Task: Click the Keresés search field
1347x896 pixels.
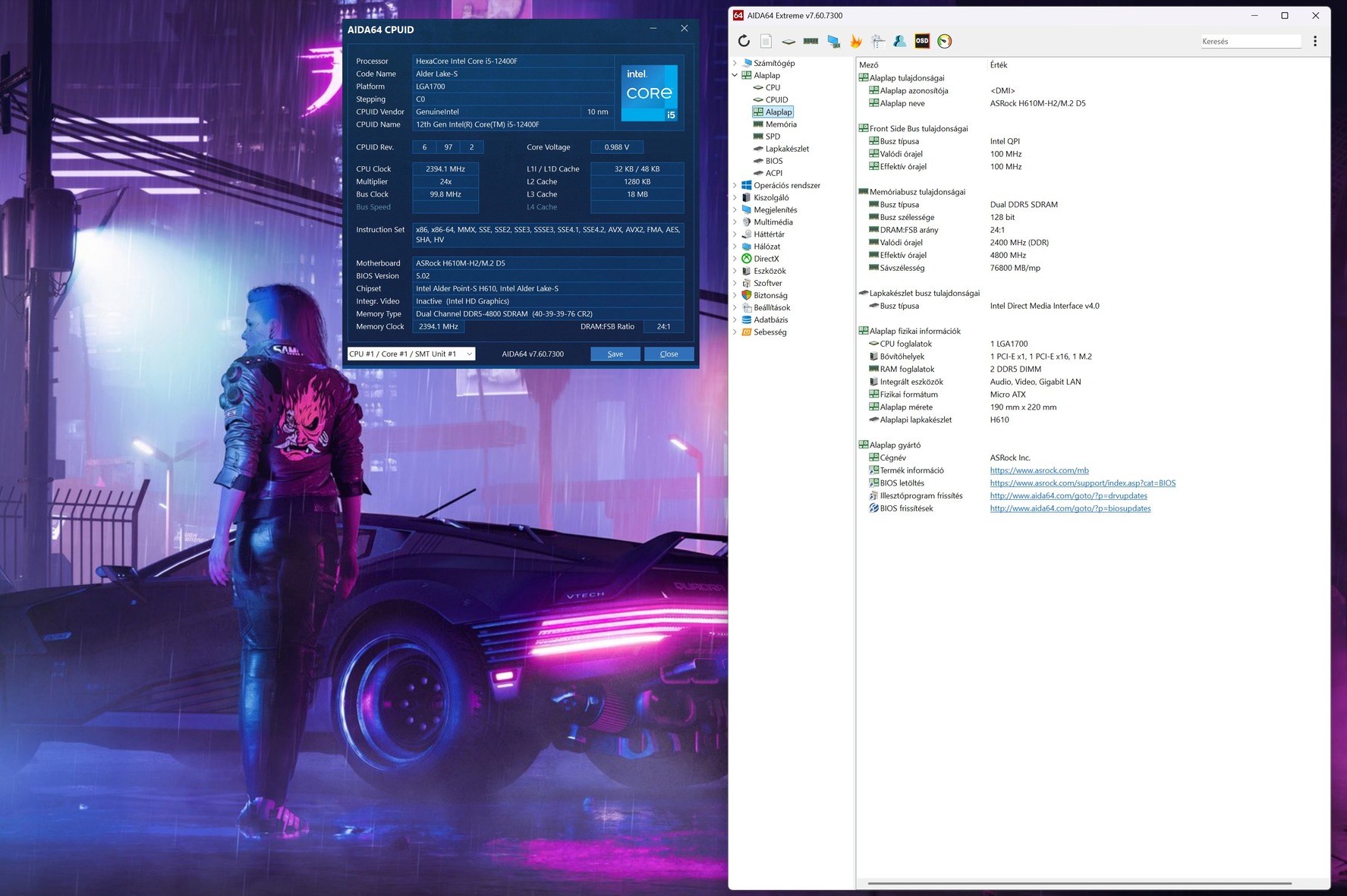Action: pos(1251,41)
